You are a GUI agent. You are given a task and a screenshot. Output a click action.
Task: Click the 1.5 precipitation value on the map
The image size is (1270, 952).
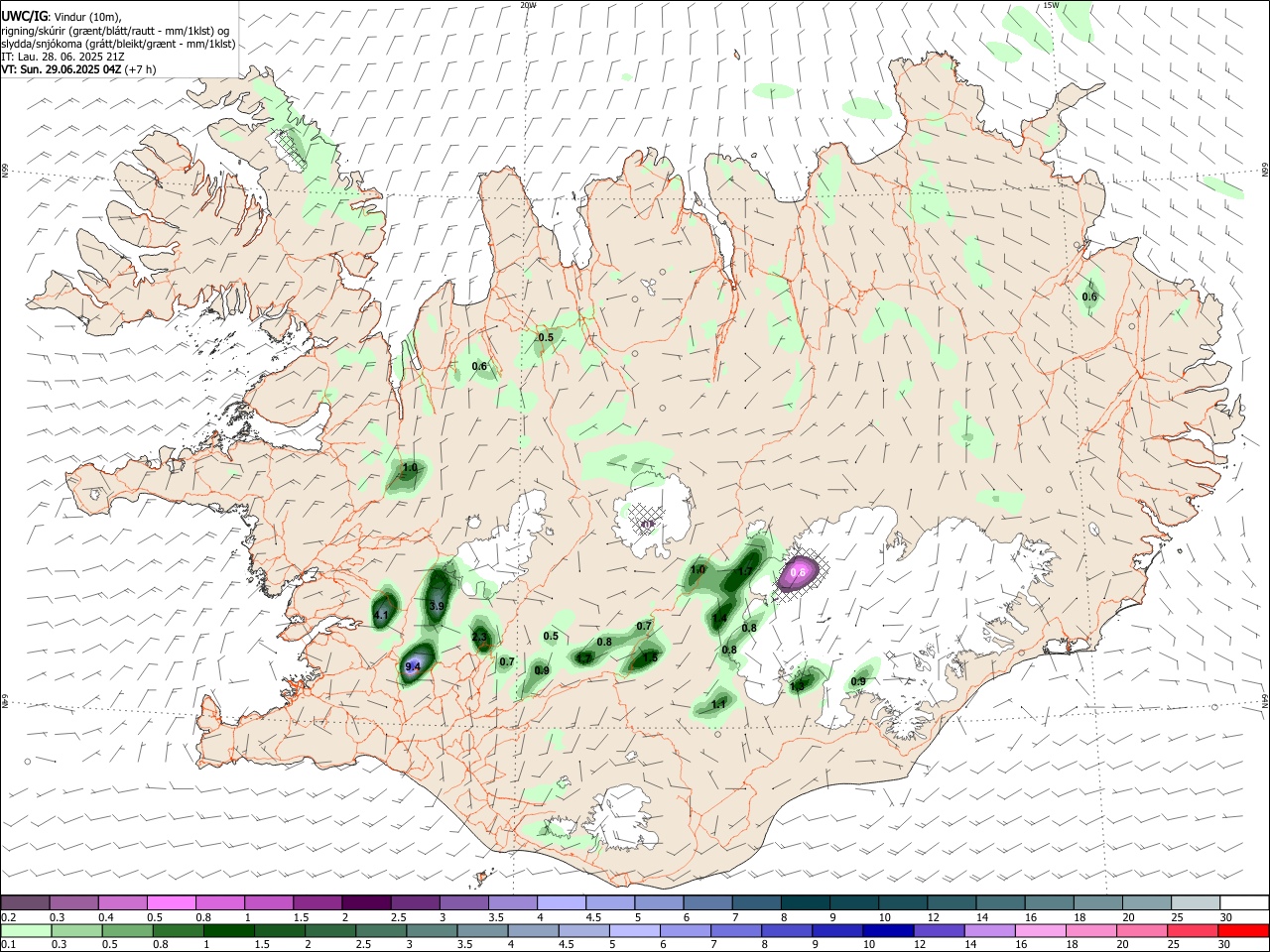click(x=651, y=656)
